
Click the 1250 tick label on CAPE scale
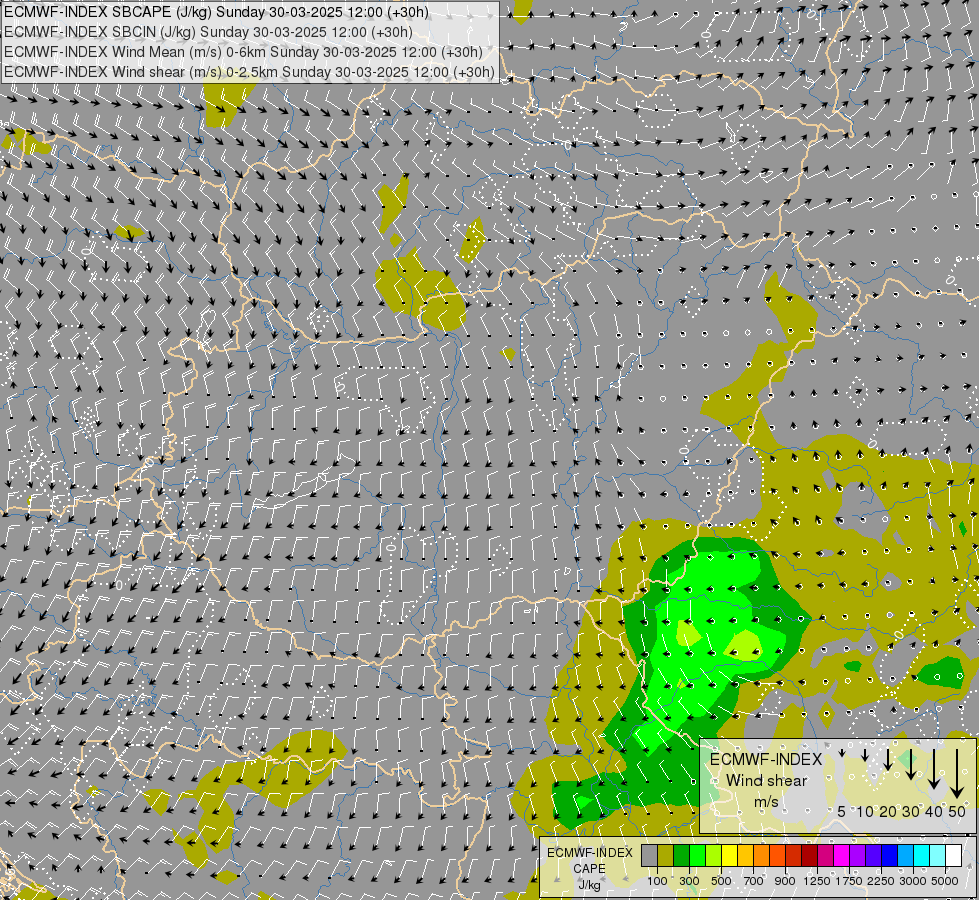[817, 881]
